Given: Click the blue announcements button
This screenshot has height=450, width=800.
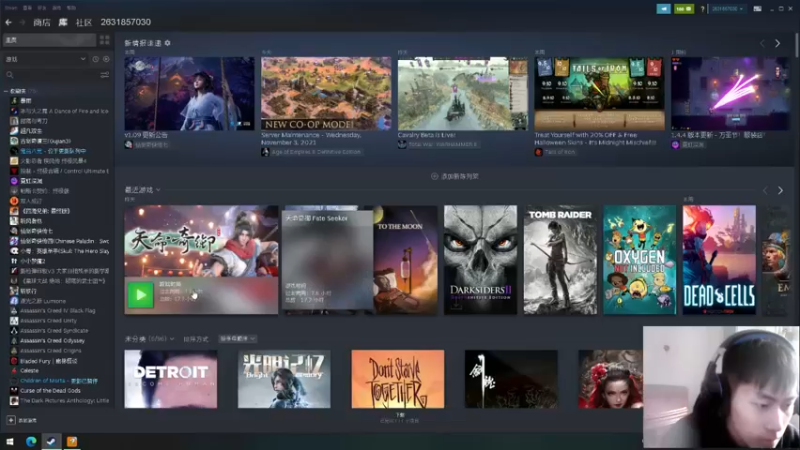Looking at the screenshot, I should (x=663, y=9).
